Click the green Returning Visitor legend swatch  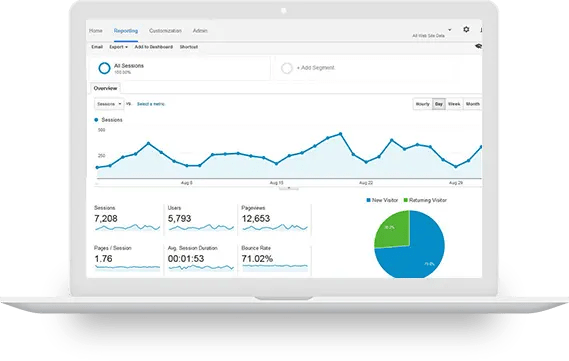click(x=406, y=200)
